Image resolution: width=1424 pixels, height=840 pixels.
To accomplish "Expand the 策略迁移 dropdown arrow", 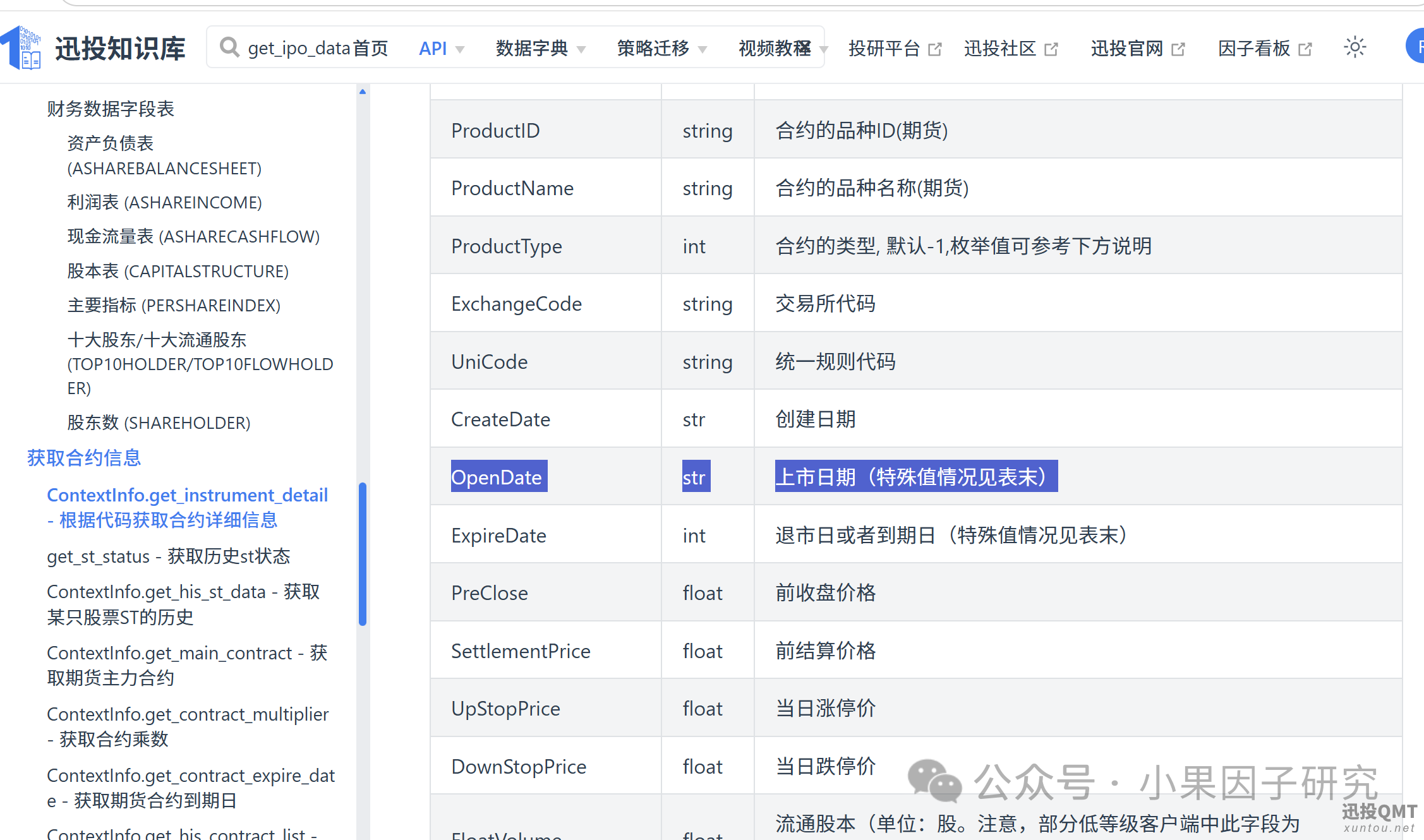I will point(703,49).
